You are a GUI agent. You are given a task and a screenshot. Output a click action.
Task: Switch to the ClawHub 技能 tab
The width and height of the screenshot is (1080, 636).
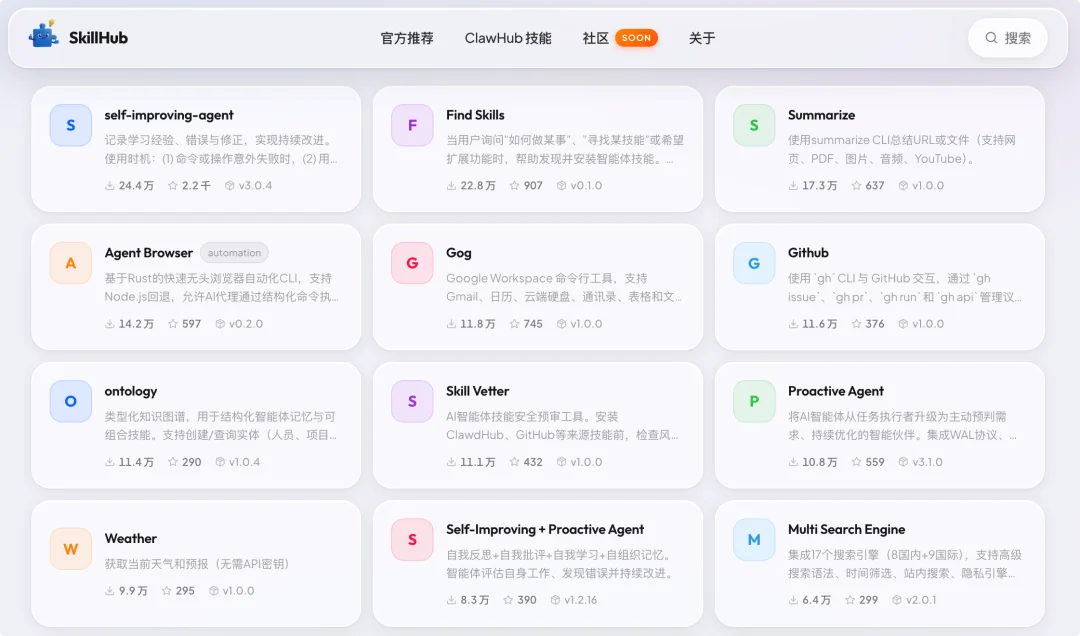[508, 38]
